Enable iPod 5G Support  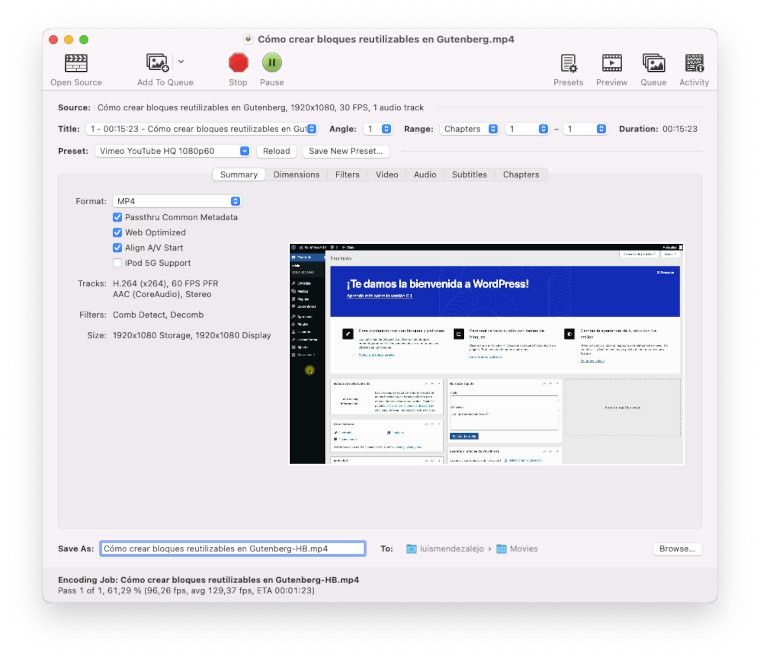tap(117, 263)
